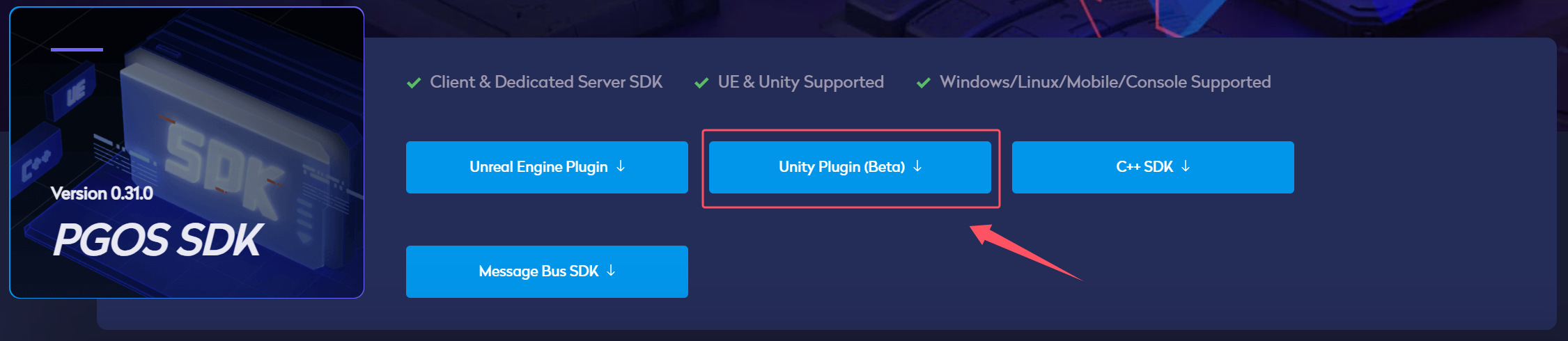Download the Unity Plugin (Beta)
1568x341 pixels.
[x=850, y=167]
